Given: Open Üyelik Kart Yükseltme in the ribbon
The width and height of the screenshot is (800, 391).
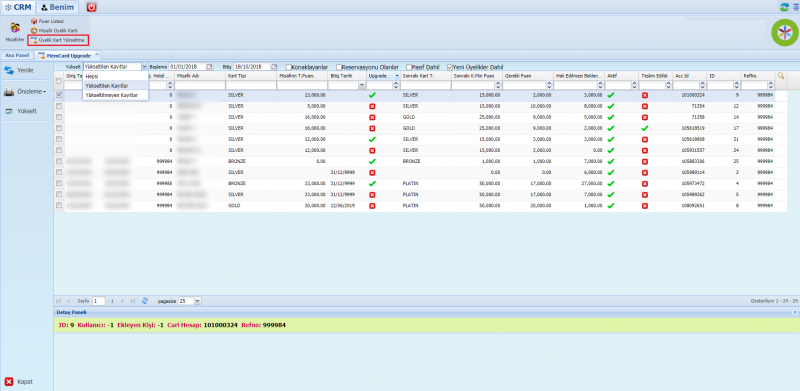Looking at the screenshot, I should point(58,40).
